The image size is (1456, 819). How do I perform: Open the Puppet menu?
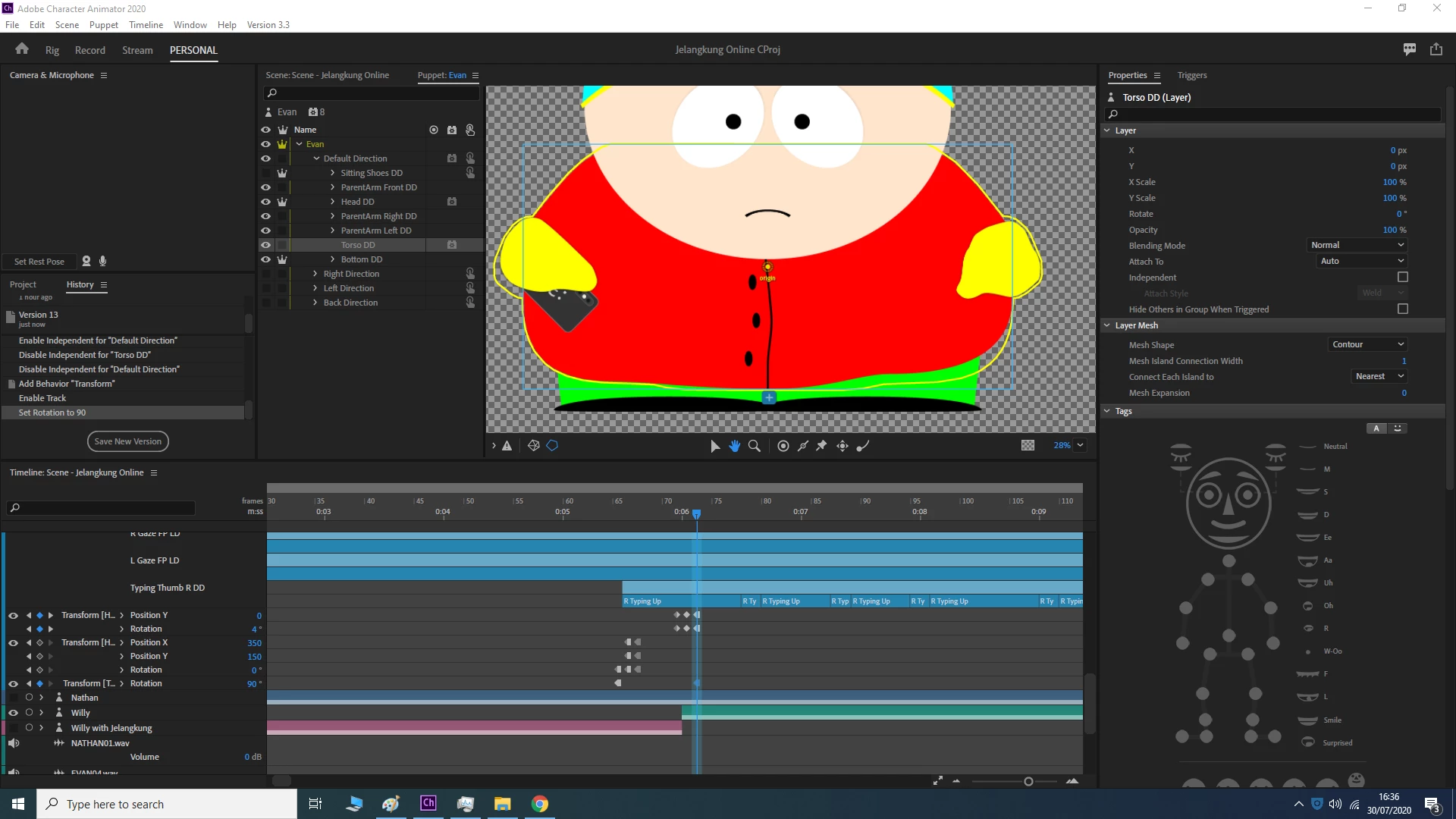click(103, 25)
